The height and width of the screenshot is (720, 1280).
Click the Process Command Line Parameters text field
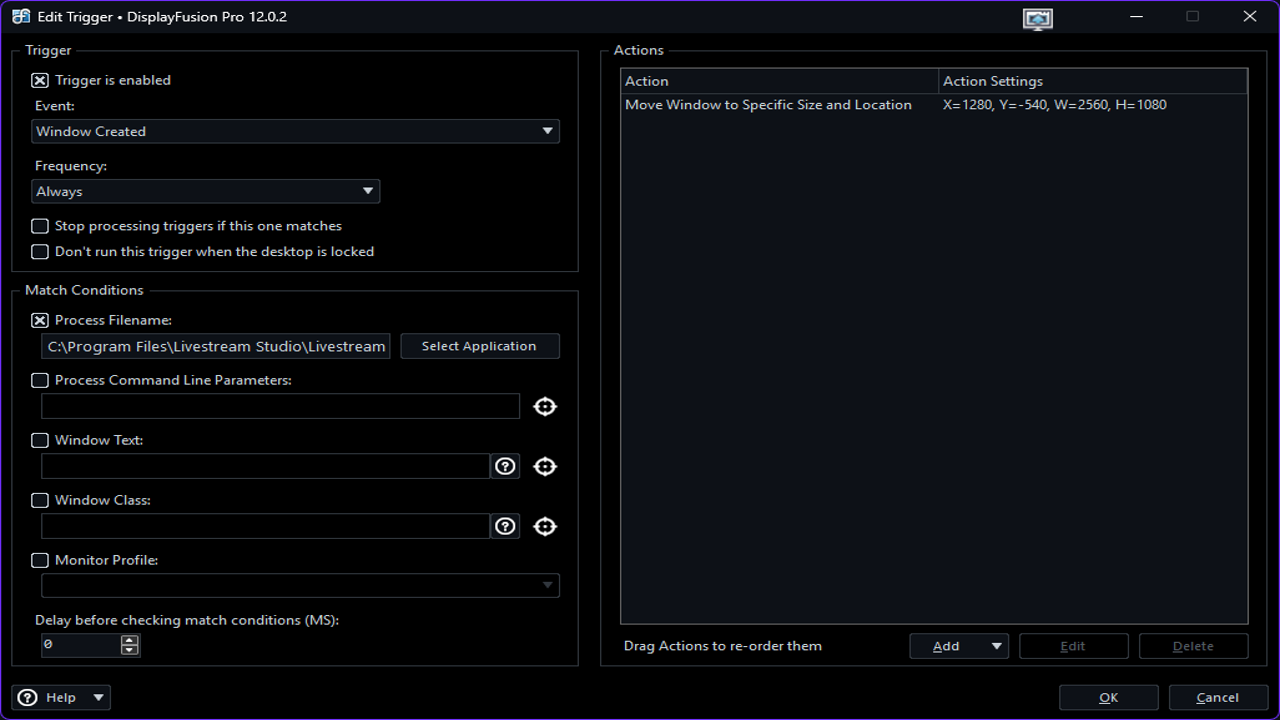pos(280,406)
